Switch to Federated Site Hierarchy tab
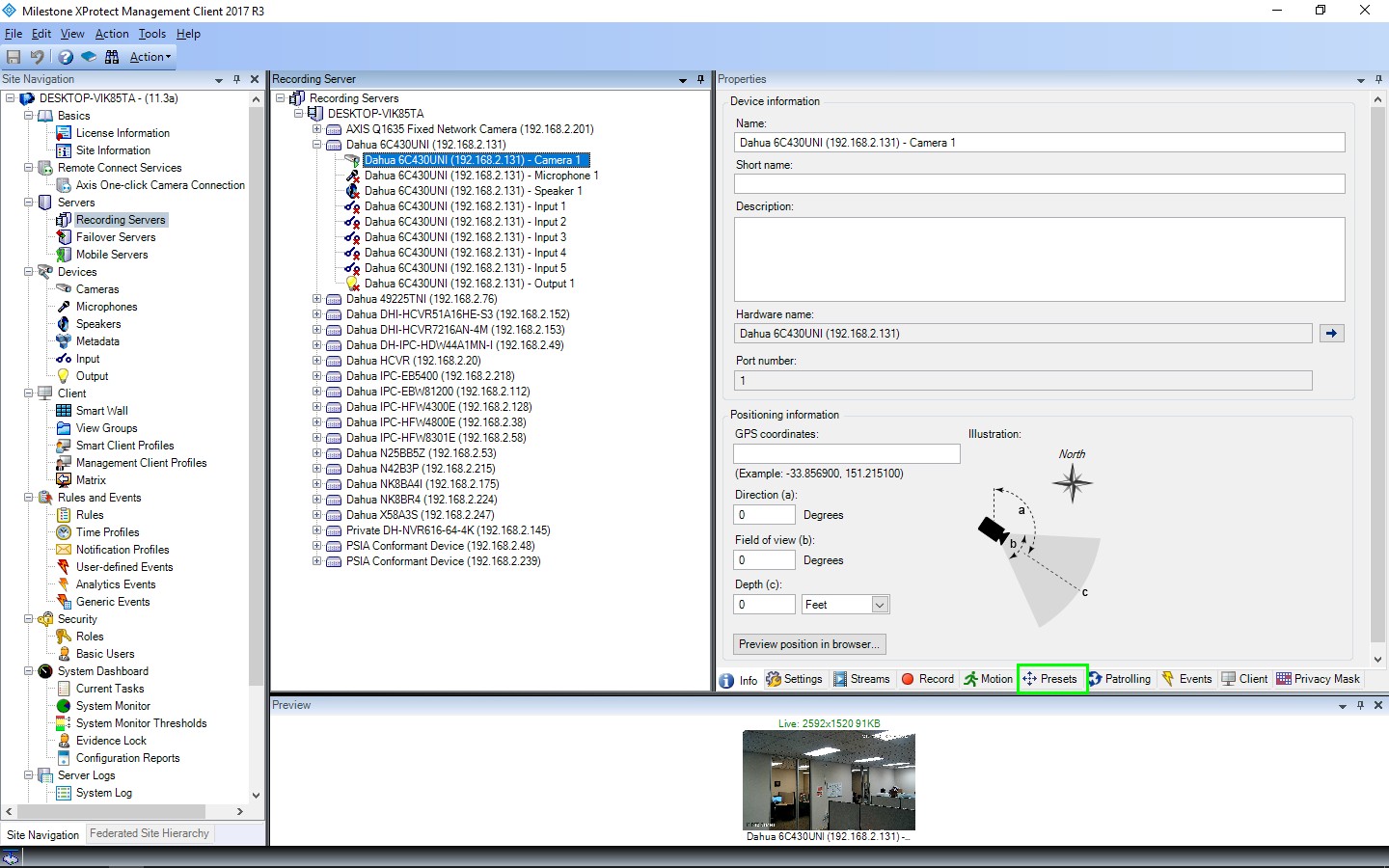Viewport: 1389px width, 868px height. click(x=150, y=833)
